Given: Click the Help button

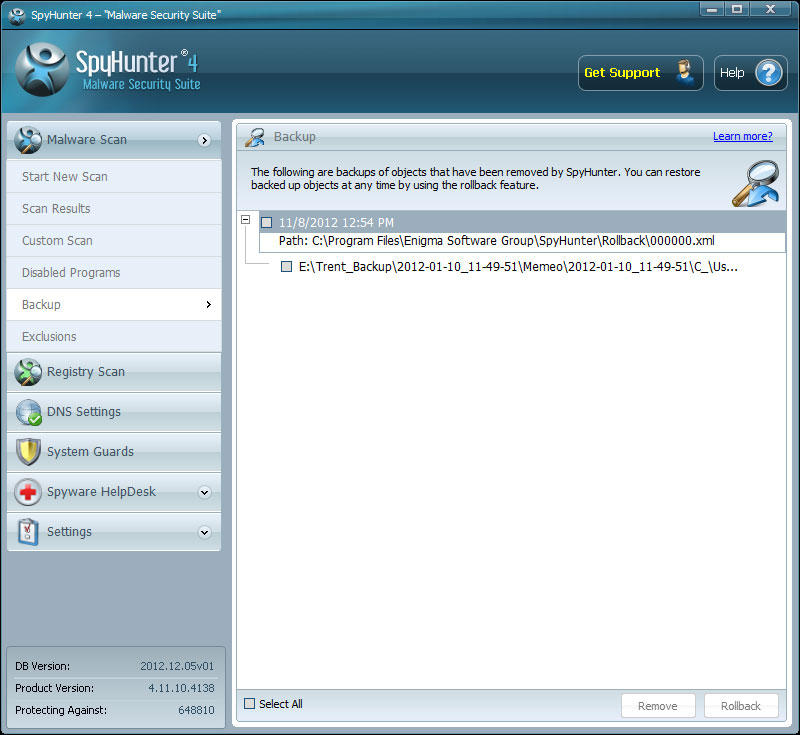Looking at the screenshot, I should coord(751,73).
